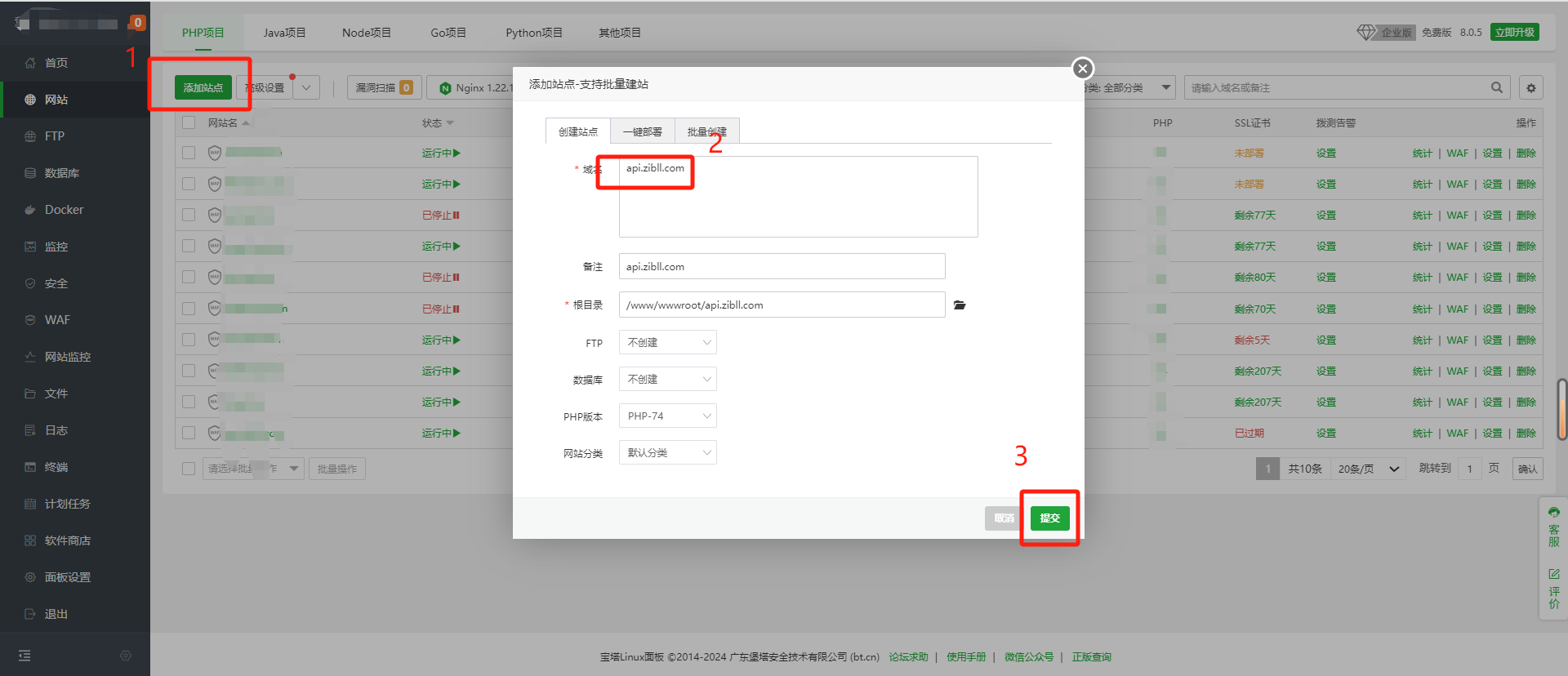Check the first 已停止 row checkbox
1568x676 pixels.
click(189, 215)
